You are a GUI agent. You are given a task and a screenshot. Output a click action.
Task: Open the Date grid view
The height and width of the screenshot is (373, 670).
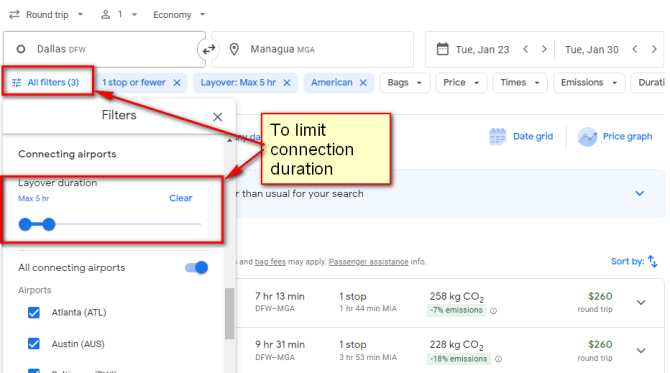tap(521, 137)
